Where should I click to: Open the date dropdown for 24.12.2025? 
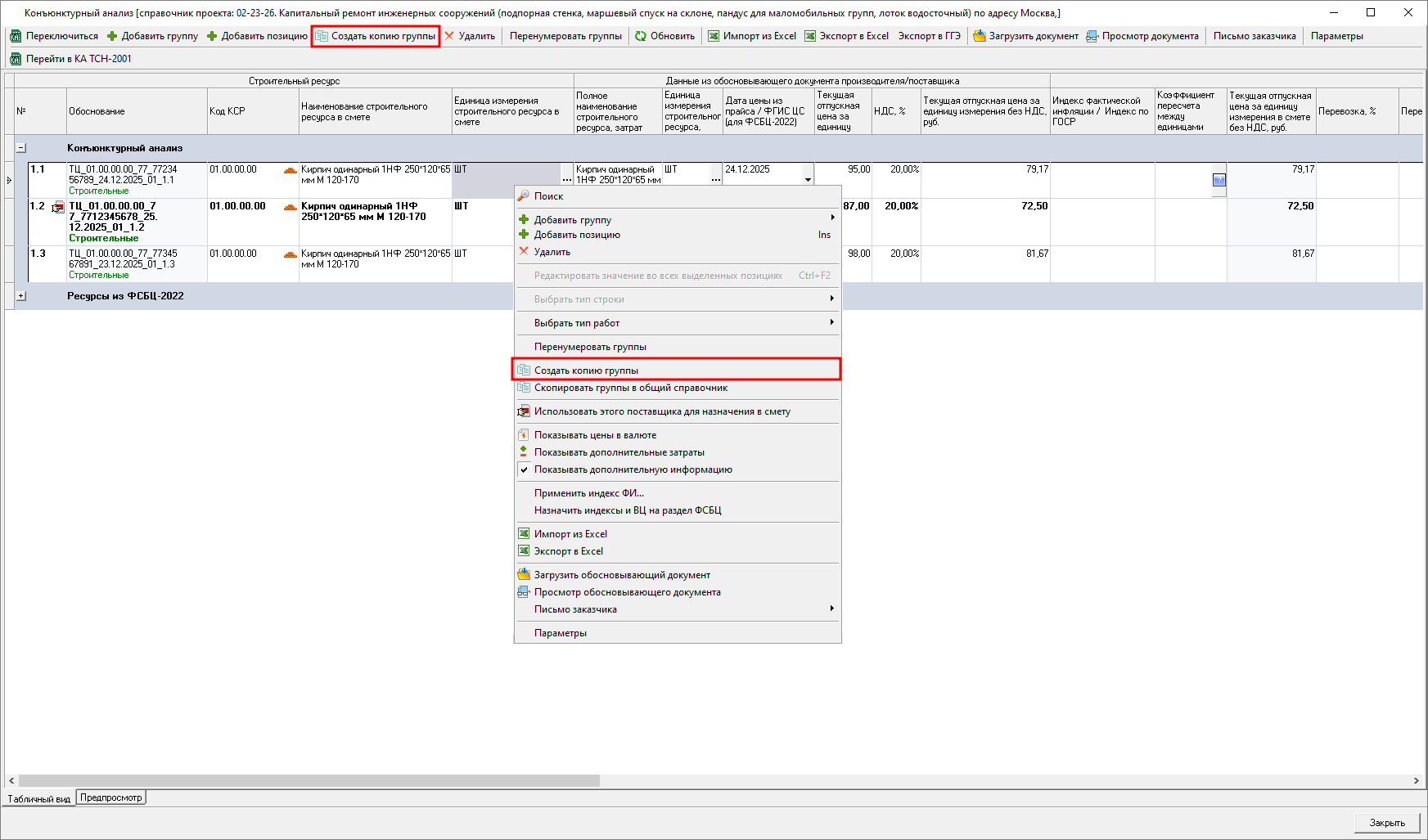[808, 180]
